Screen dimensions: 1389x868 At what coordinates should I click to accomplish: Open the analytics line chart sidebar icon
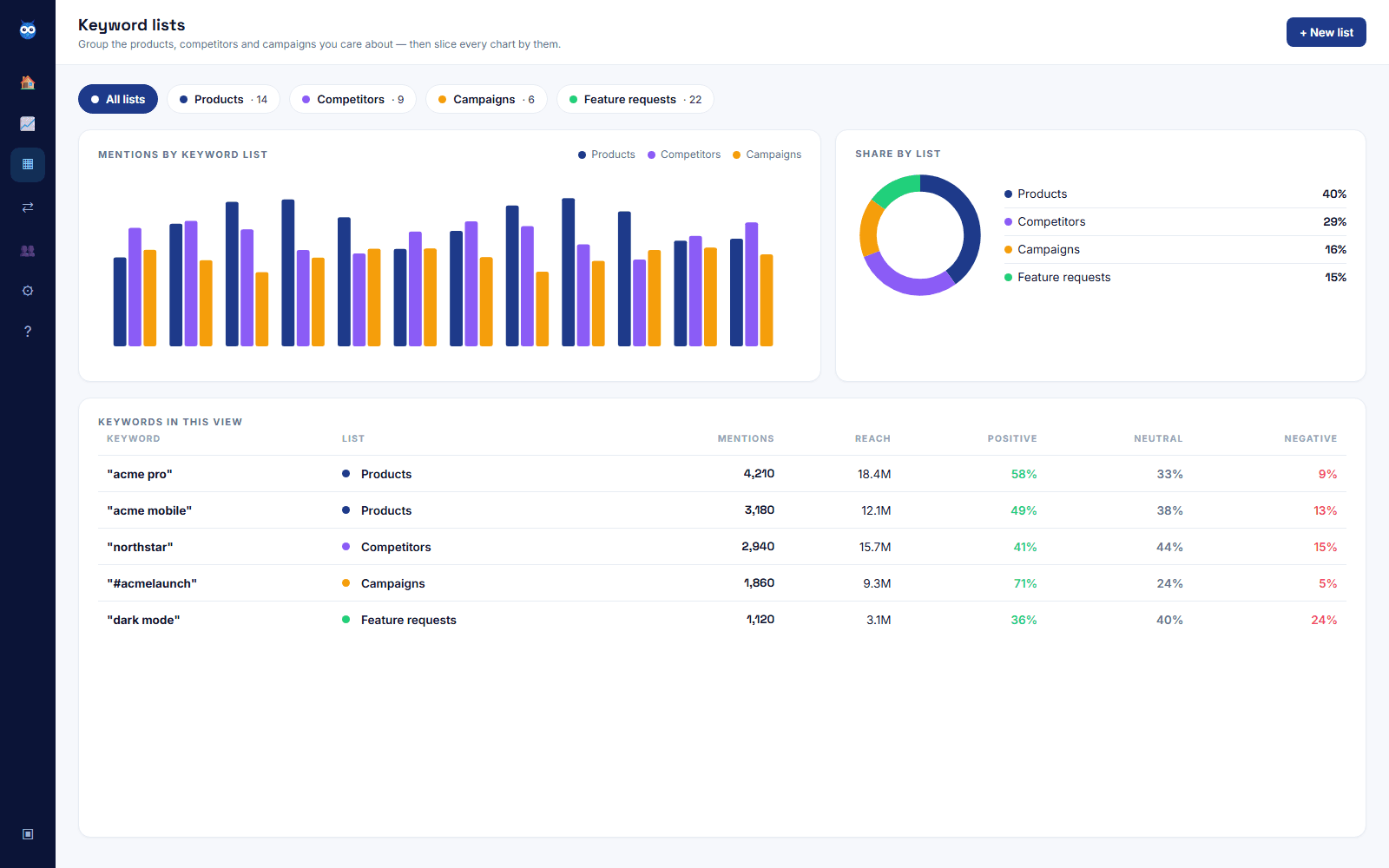[28, 123]
